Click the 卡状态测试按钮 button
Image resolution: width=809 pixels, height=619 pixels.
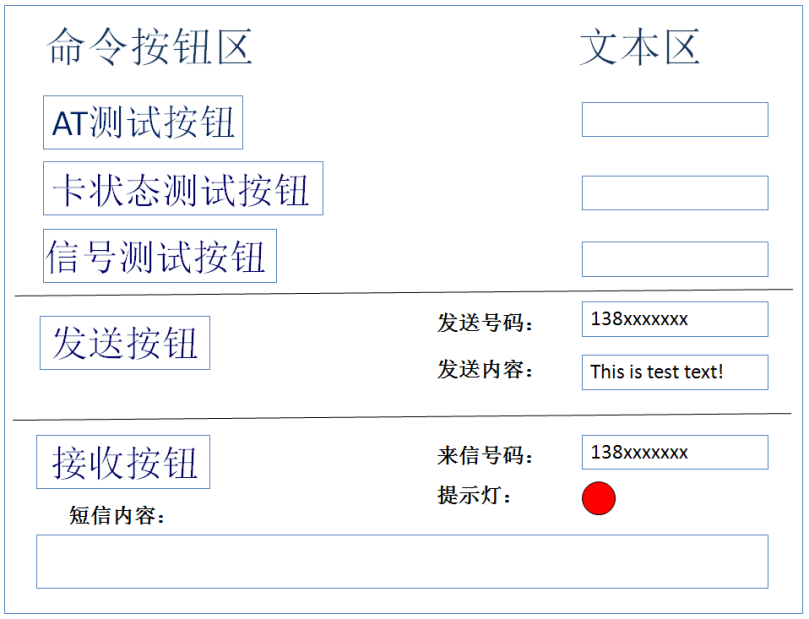pyautogui.click(x=183, y=188)
